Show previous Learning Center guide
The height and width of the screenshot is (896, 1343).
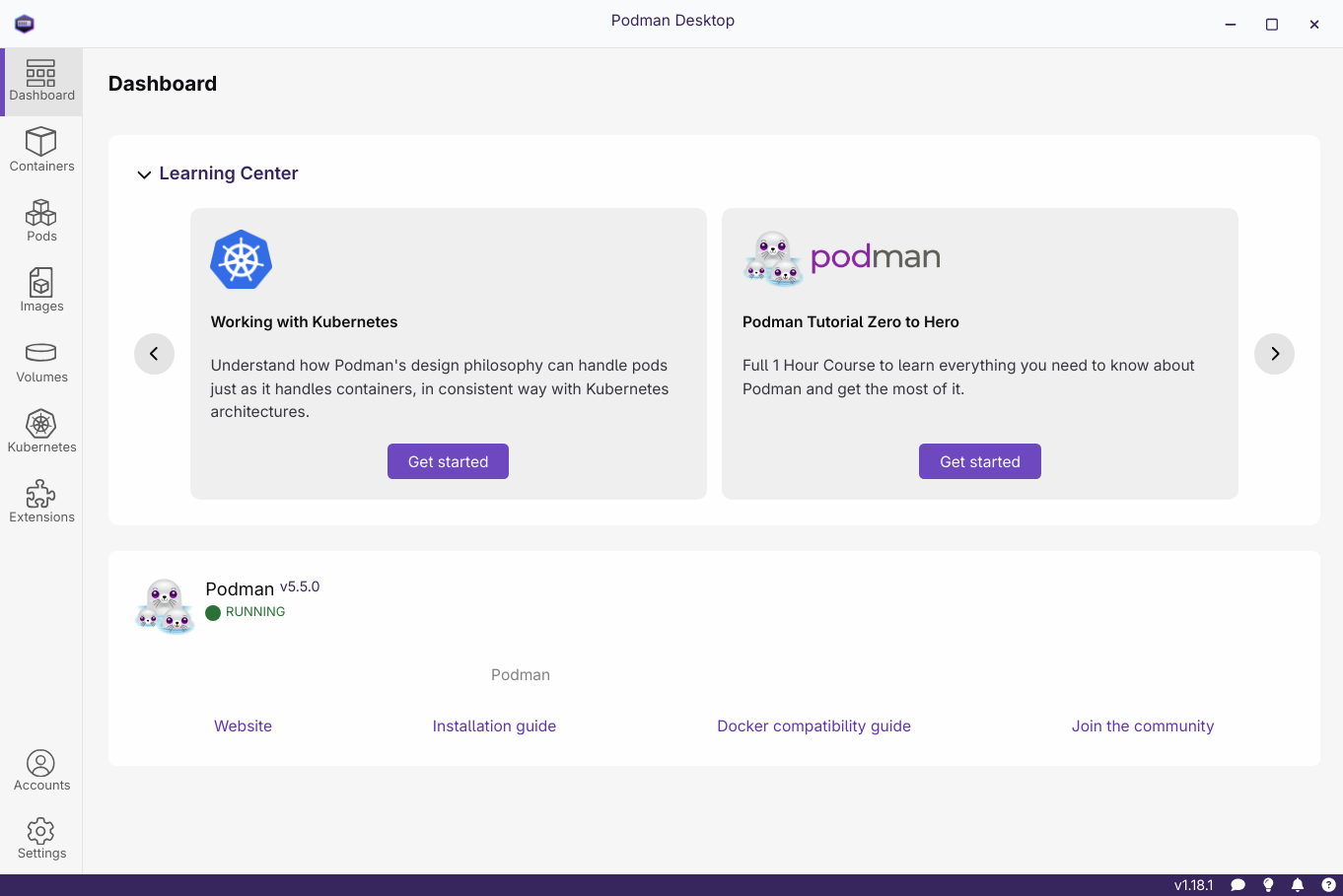[154, 354]
